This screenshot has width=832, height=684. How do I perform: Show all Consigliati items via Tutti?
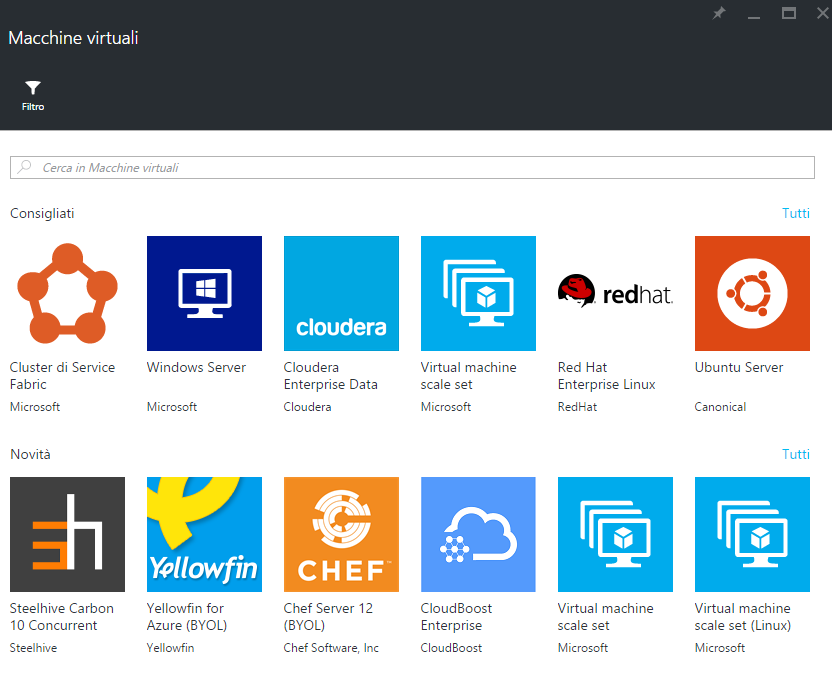[x=795, y=213]
